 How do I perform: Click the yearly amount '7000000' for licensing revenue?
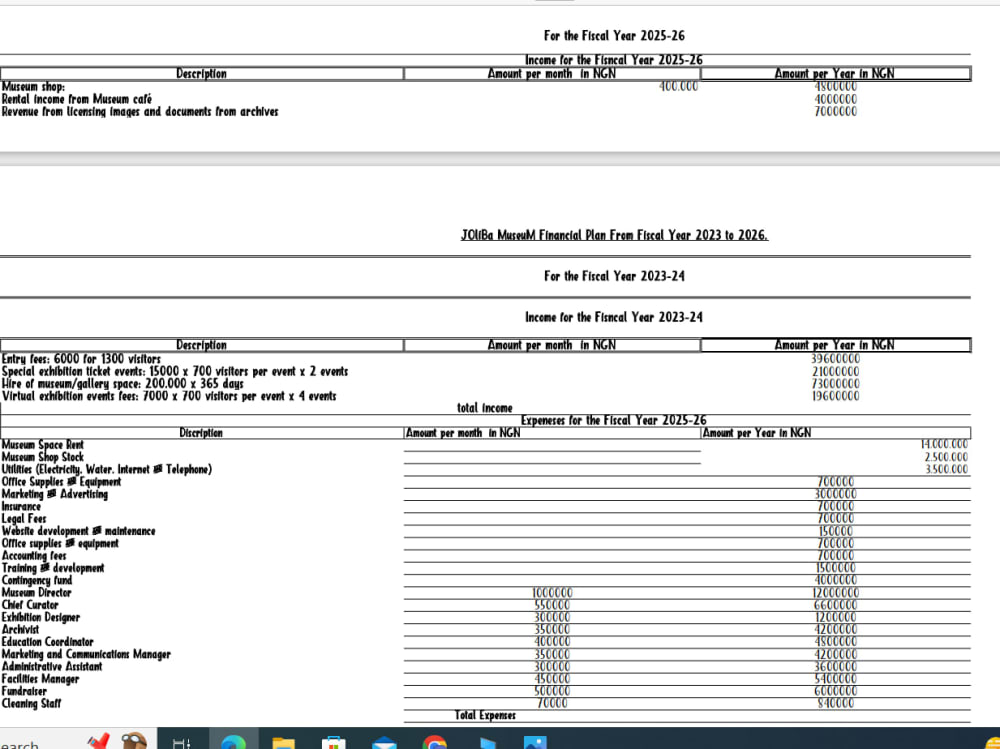click(x=835, y=112)
